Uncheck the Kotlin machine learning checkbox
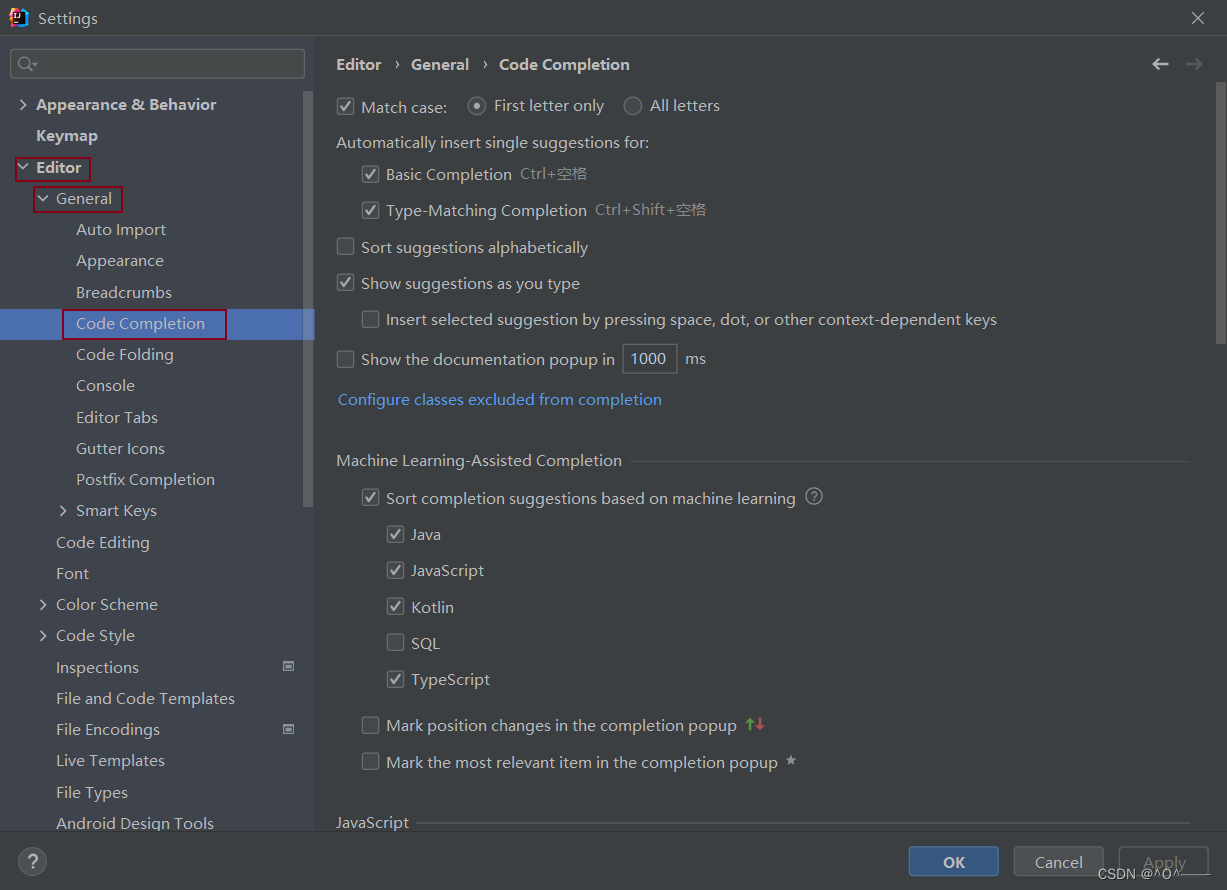 [396, 607]
